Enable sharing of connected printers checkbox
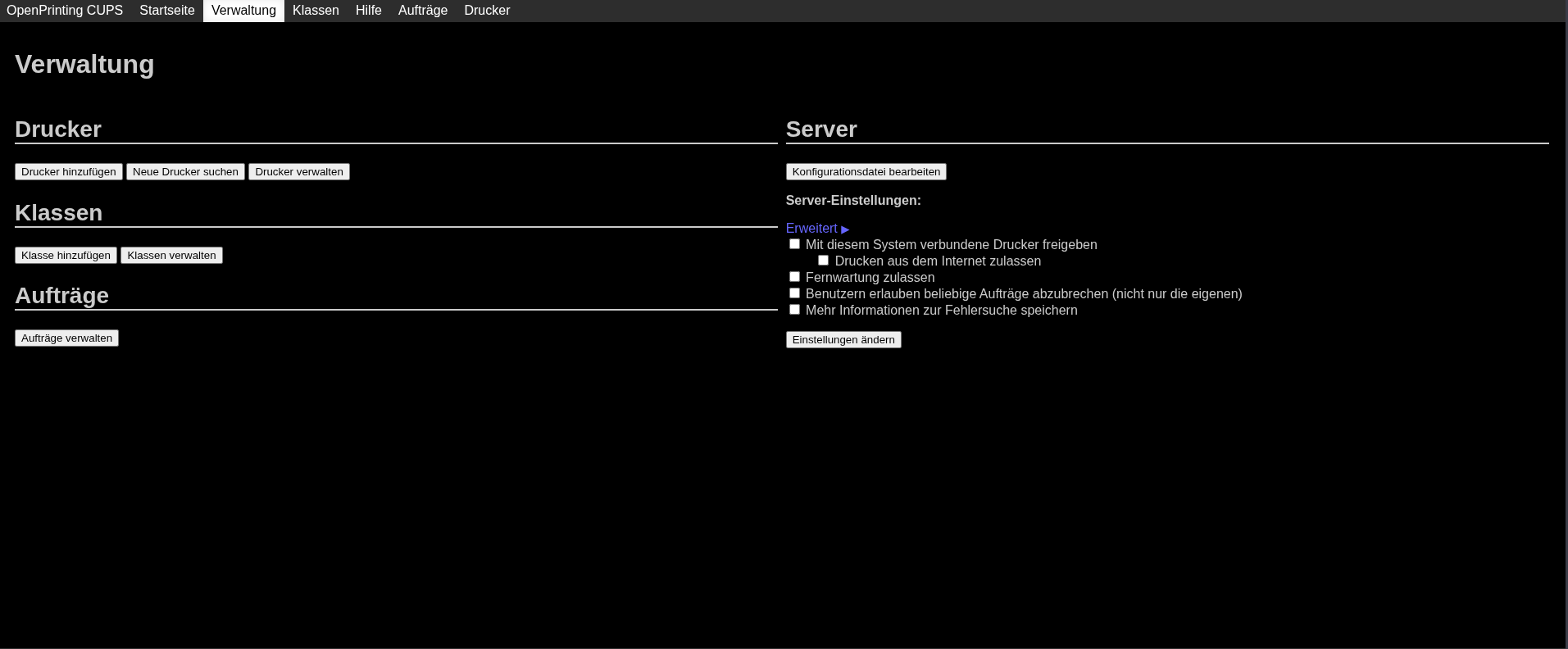This screenshot has width=1568, height=649. tap(794, 244)
